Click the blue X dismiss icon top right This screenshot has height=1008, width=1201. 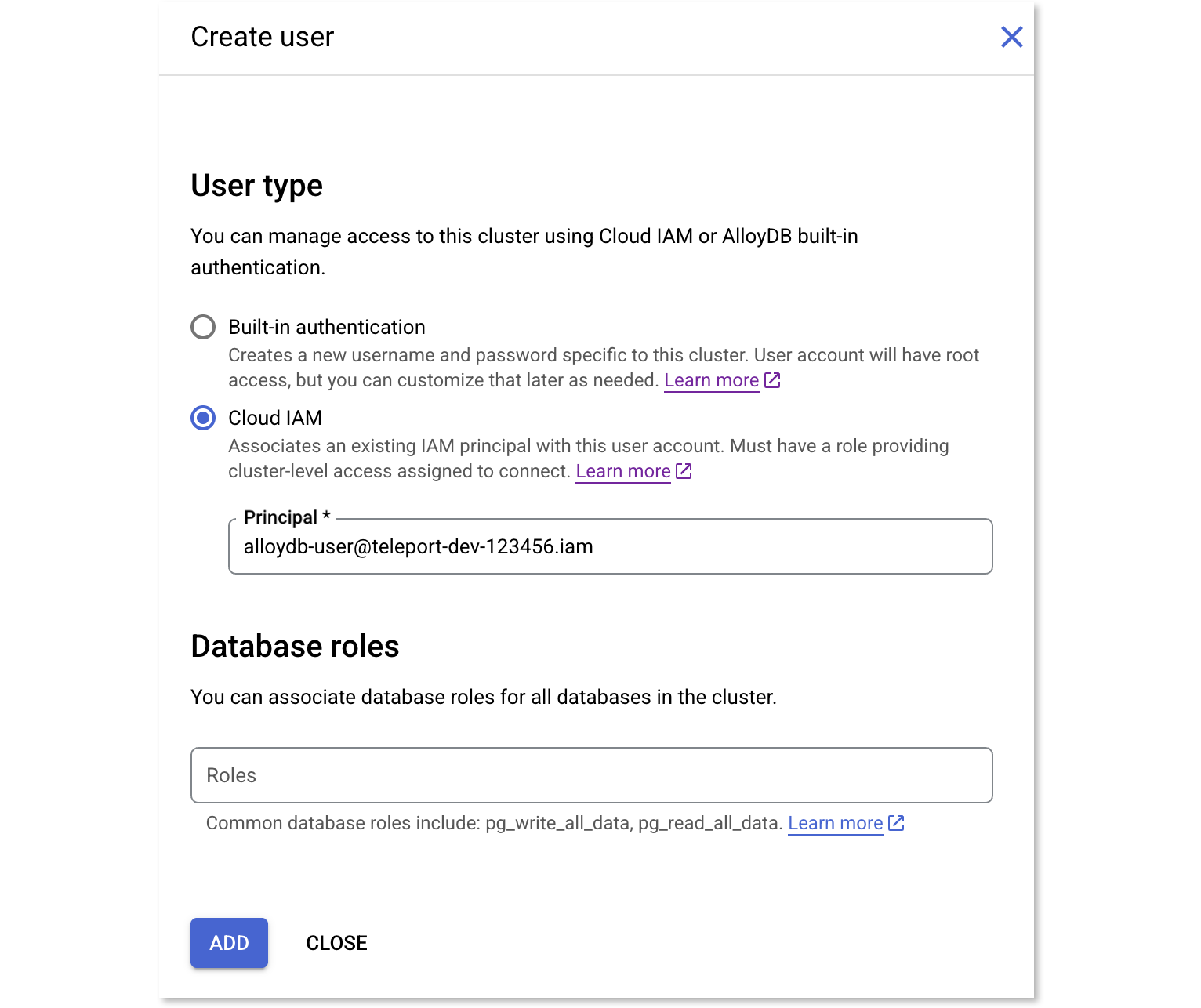(1011, 37)
